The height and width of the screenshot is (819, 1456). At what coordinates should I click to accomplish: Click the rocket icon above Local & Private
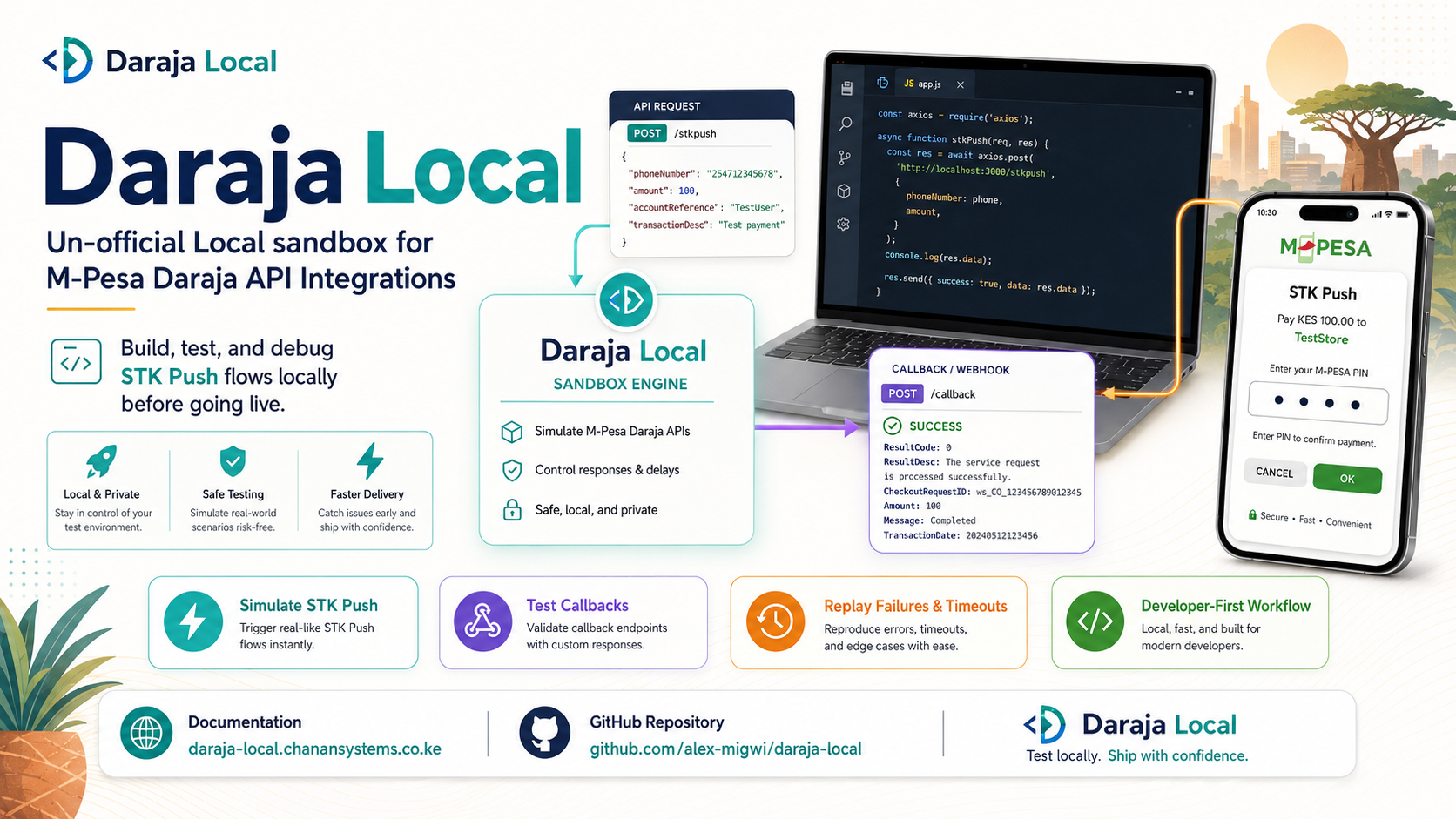(x=102, y=460)
